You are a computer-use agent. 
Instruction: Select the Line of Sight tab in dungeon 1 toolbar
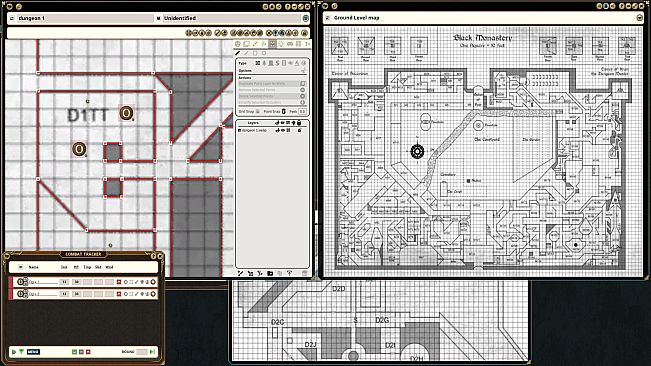(272, 44)
